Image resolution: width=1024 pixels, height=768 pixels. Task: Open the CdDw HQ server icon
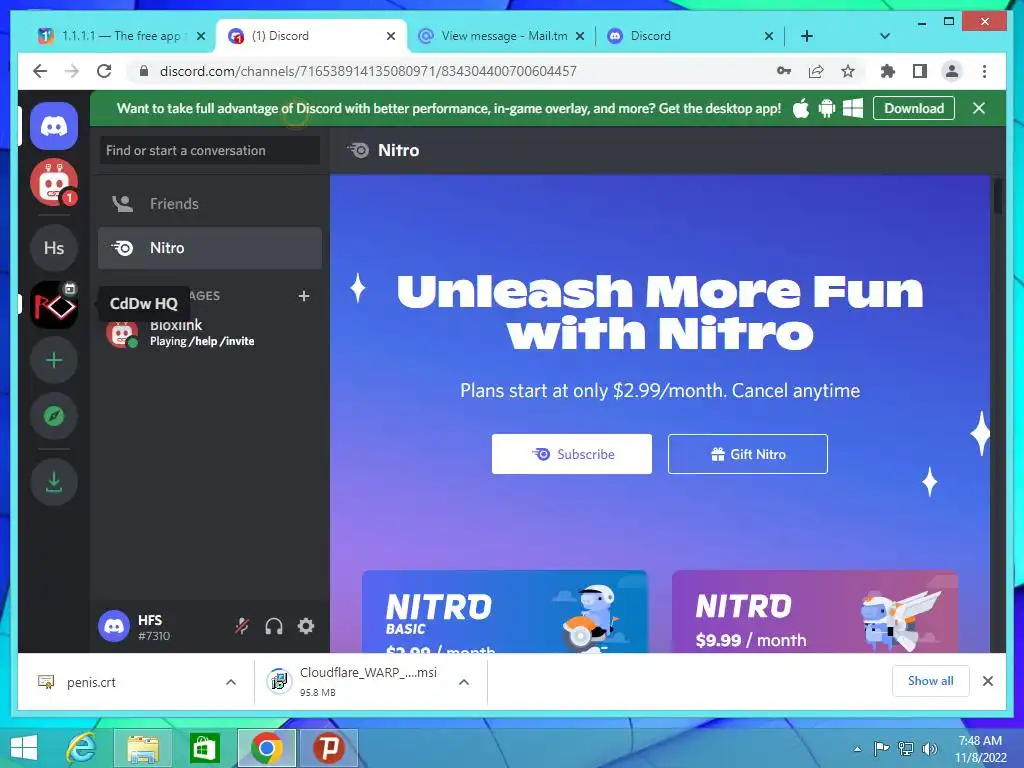point(54,304)
